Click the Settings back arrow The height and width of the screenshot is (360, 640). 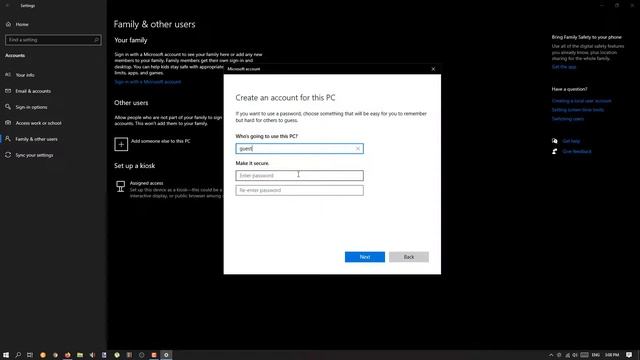click(x=7, y=6)
